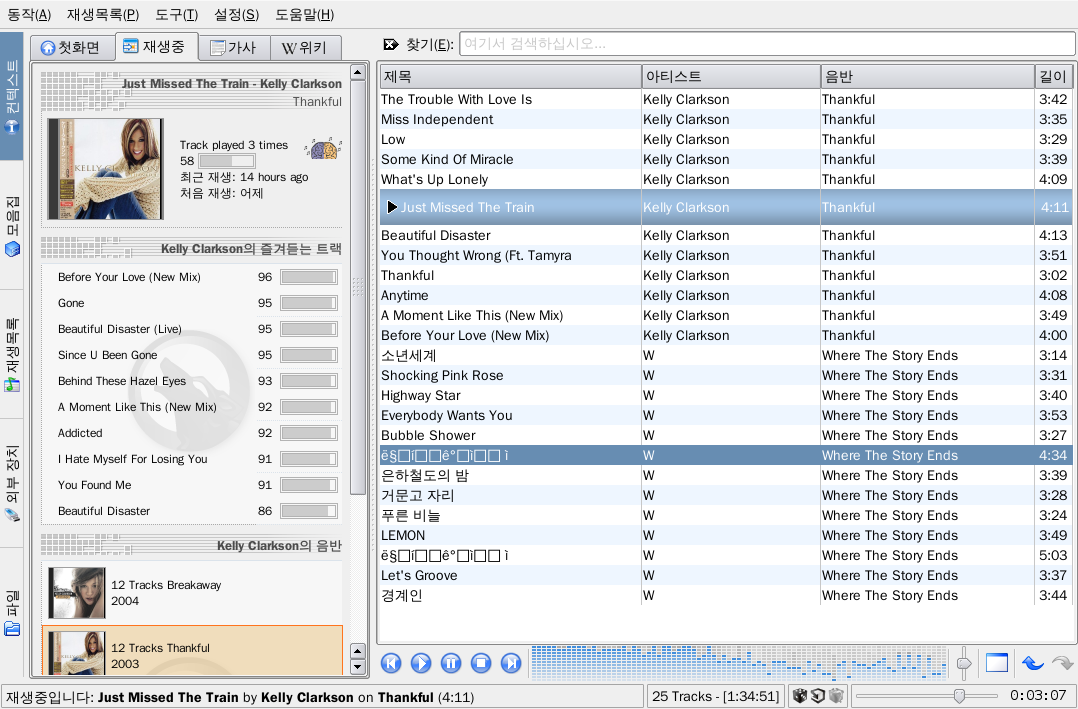The width and height of the screenshot is (1078, 709).
Task: Select 'Bubble Shower' in the playlist
Action: tap(726, 435)
